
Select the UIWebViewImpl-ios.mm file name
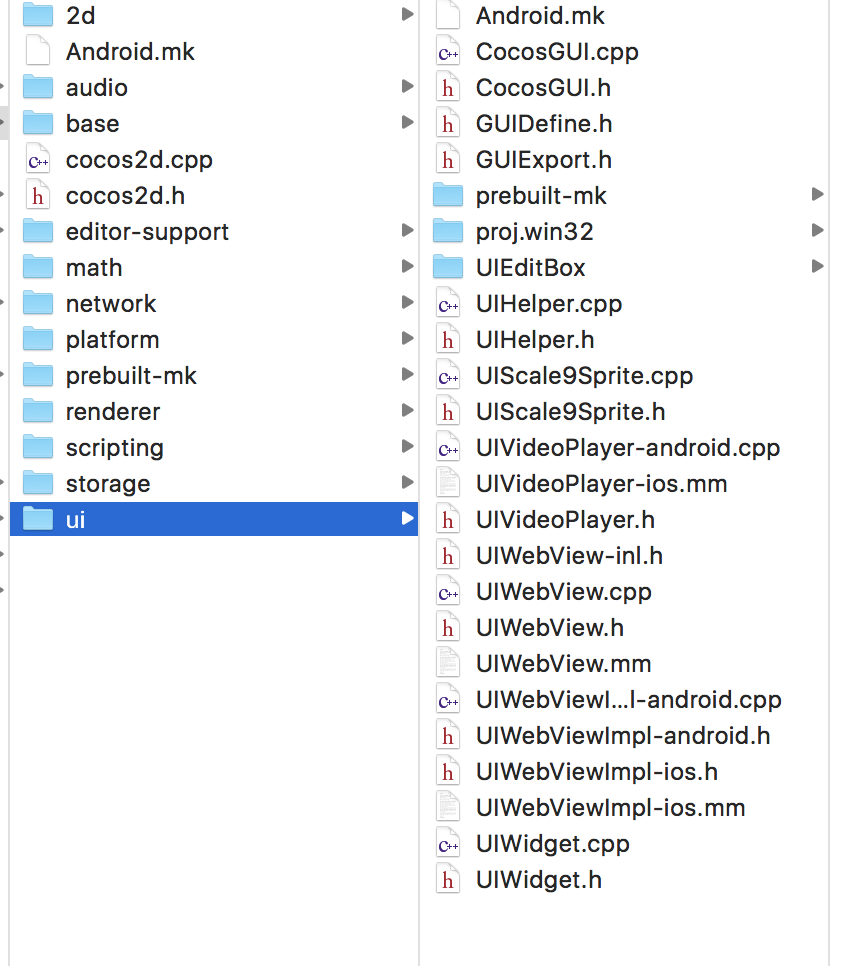[610, 808]
